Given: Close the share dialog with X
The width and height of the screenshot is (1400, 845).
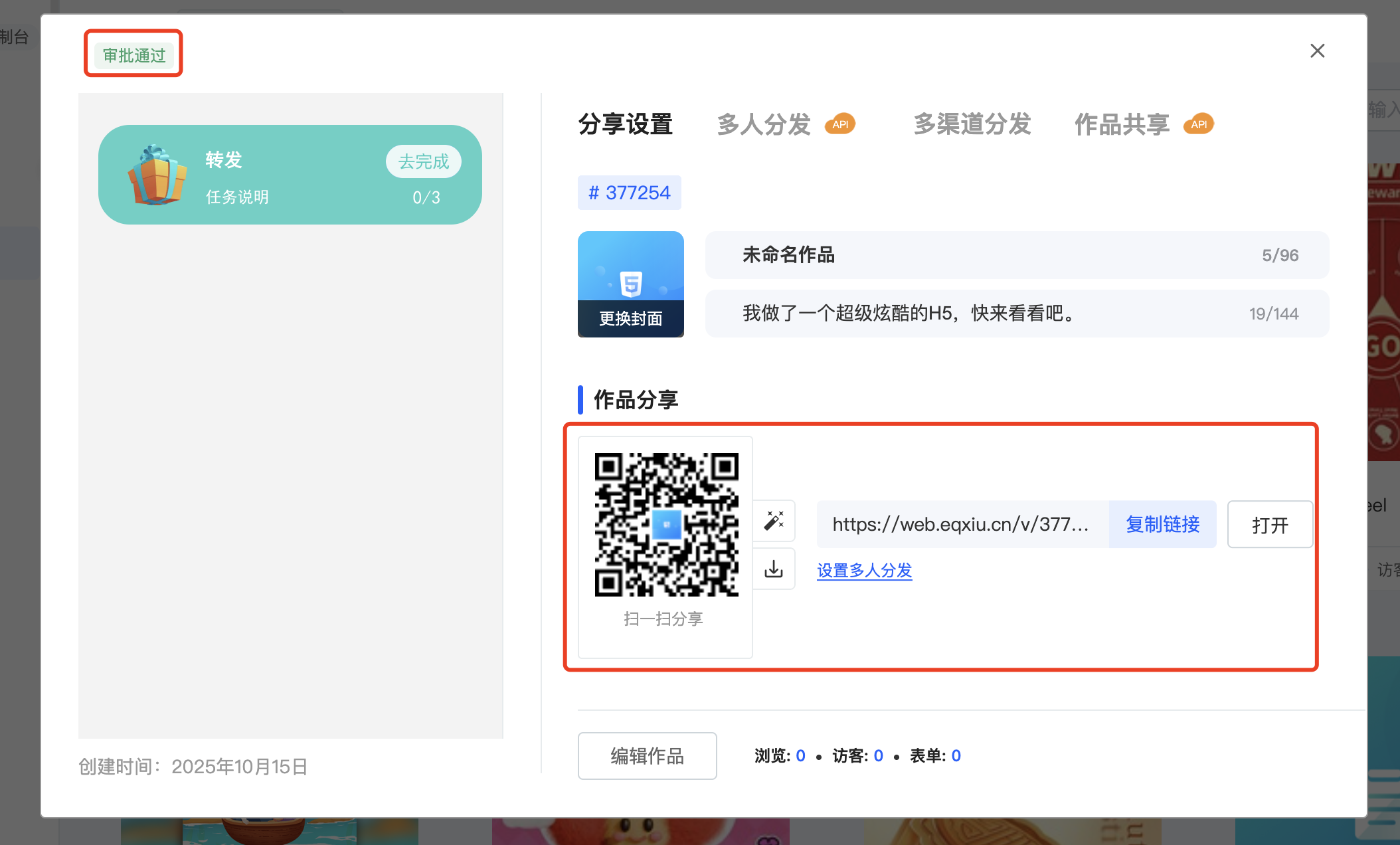Looking at the screenshot, I should point(1317,51).
